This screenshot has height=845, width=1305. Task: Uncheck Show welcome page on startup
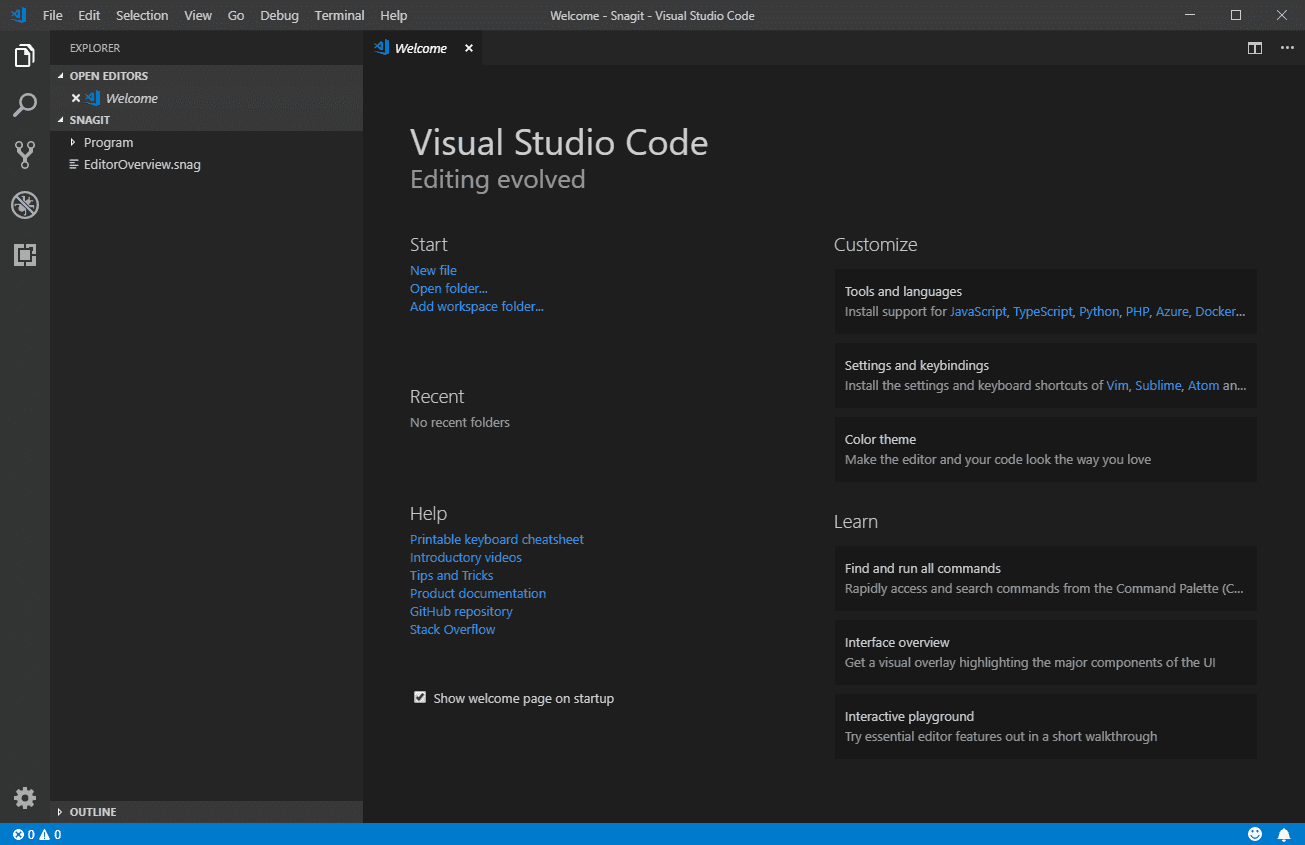coord(420,697)
